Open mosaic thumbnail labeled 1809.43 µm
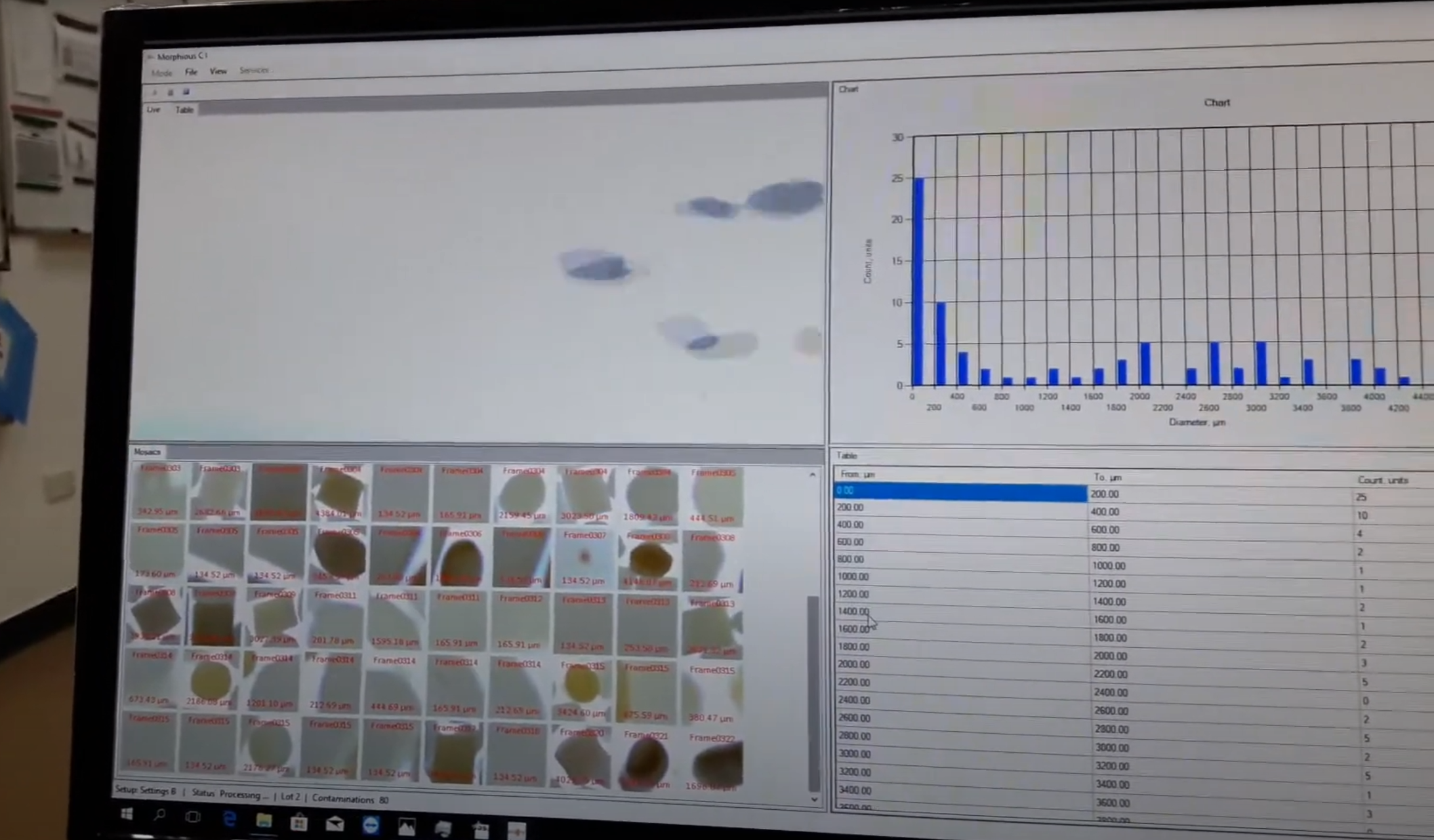Image resolution: width=1434 pixels, height=840 pixels. pyautogui.click(x=649, y=496)
